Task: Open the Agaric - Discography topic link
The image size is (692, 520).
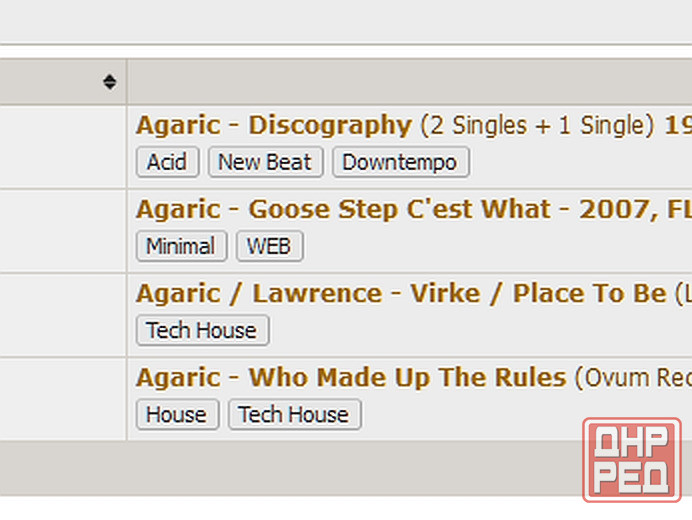Action: click(273, 126)
